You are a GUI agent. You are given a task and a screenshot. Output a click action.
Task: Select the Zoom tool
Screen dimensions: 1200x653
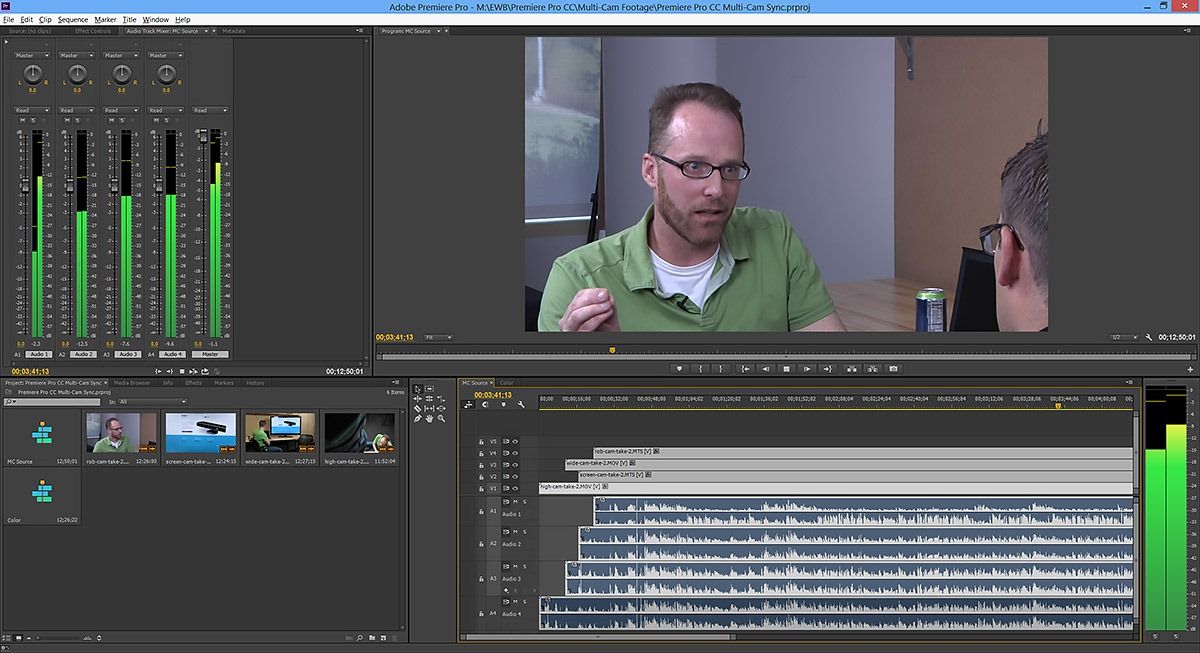[x=441, y=418]
